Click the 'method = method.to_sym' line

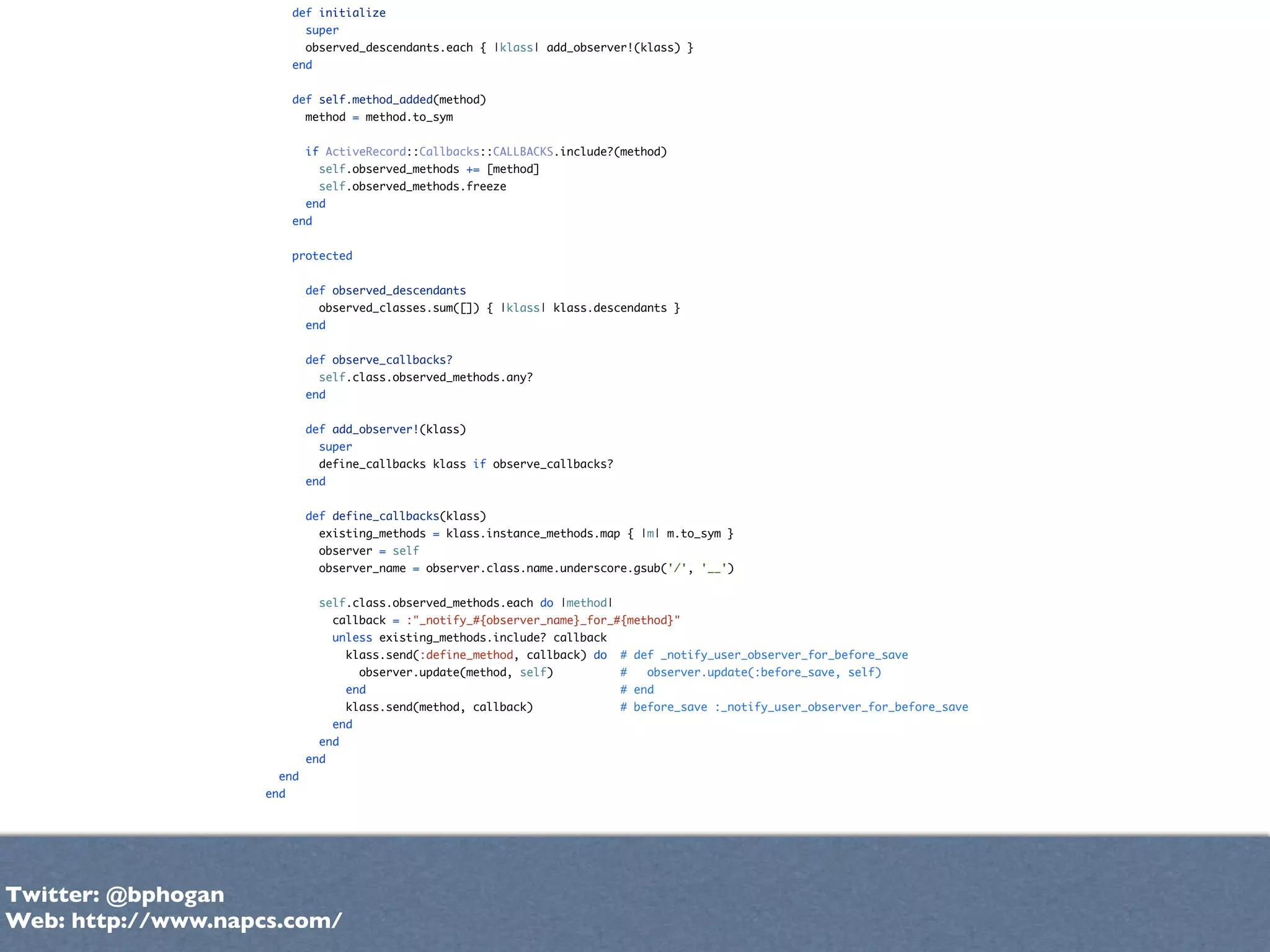379,117
